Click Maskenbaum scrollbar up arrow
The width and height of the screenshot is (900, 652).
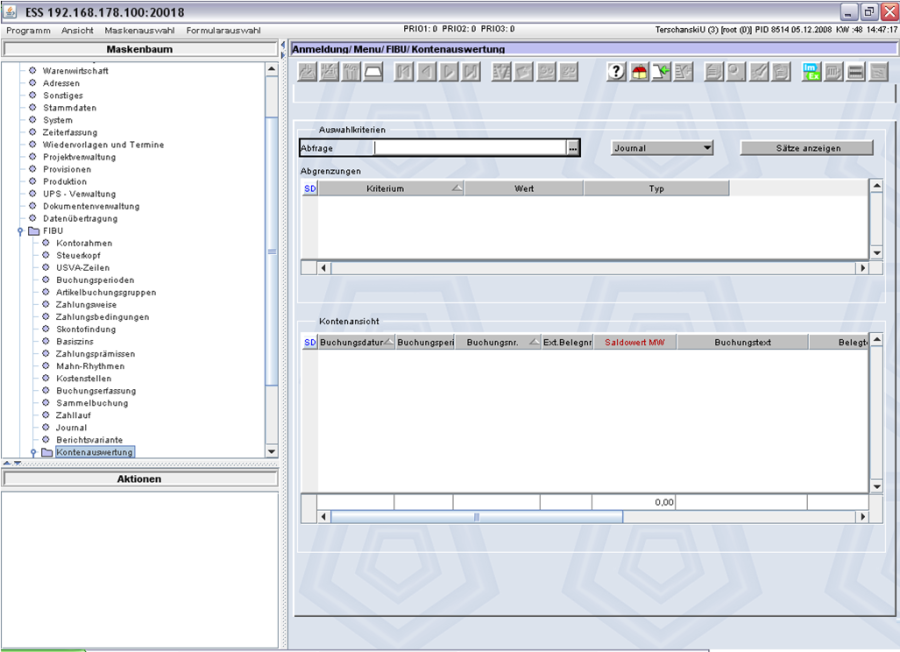272,69
